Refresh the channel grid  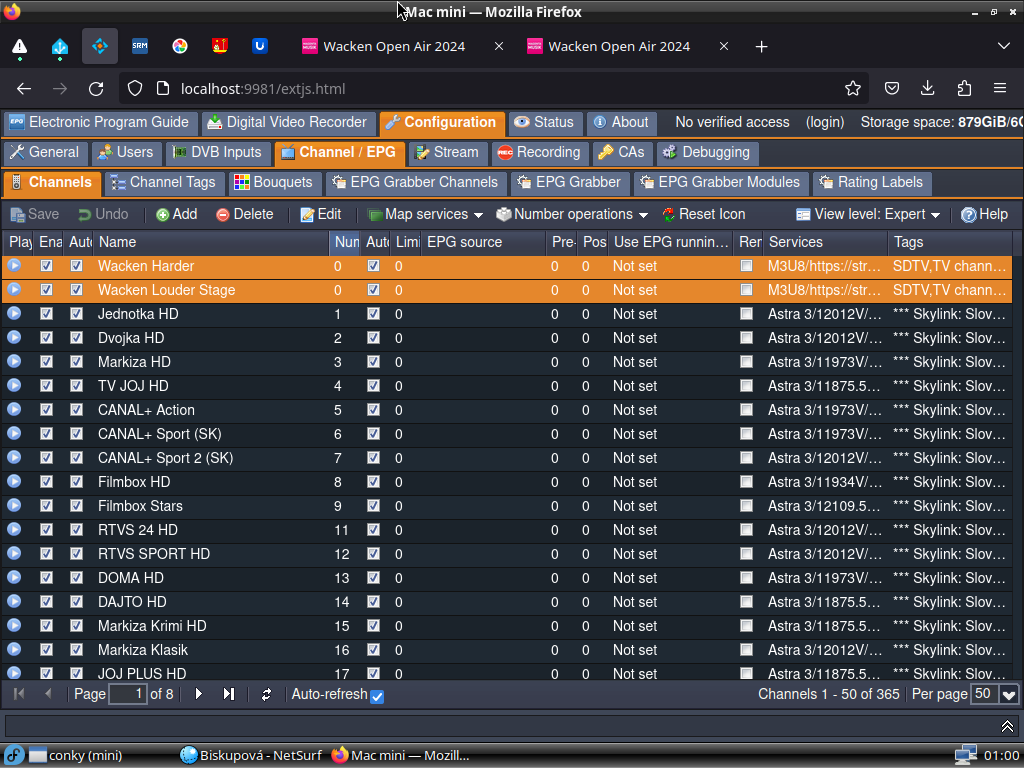click(266, 694)
